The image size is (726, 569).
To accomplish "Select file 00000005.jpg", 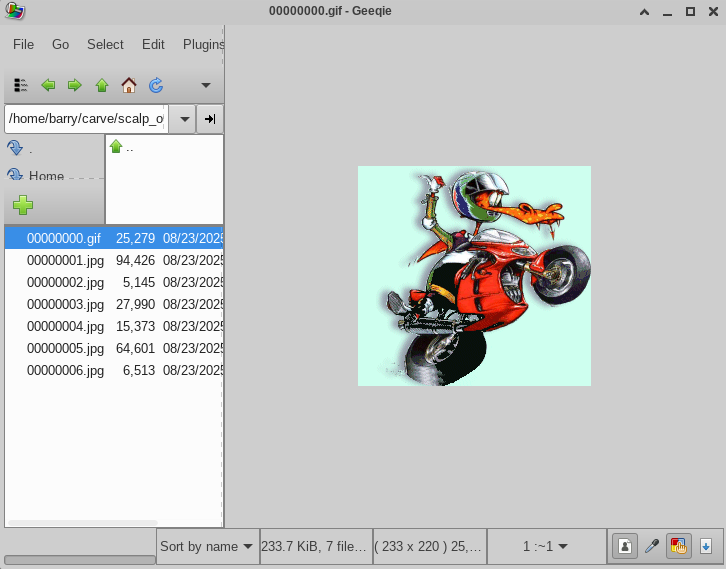I will (114, 348).
